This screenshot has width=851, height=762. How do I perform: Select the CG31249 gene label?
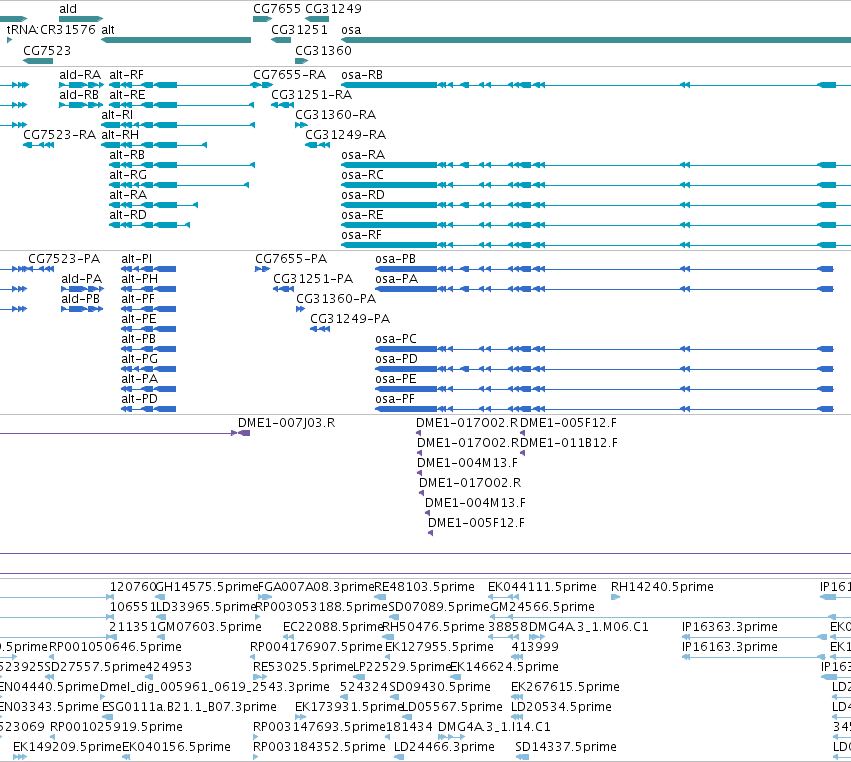click(x=333, y=9)
